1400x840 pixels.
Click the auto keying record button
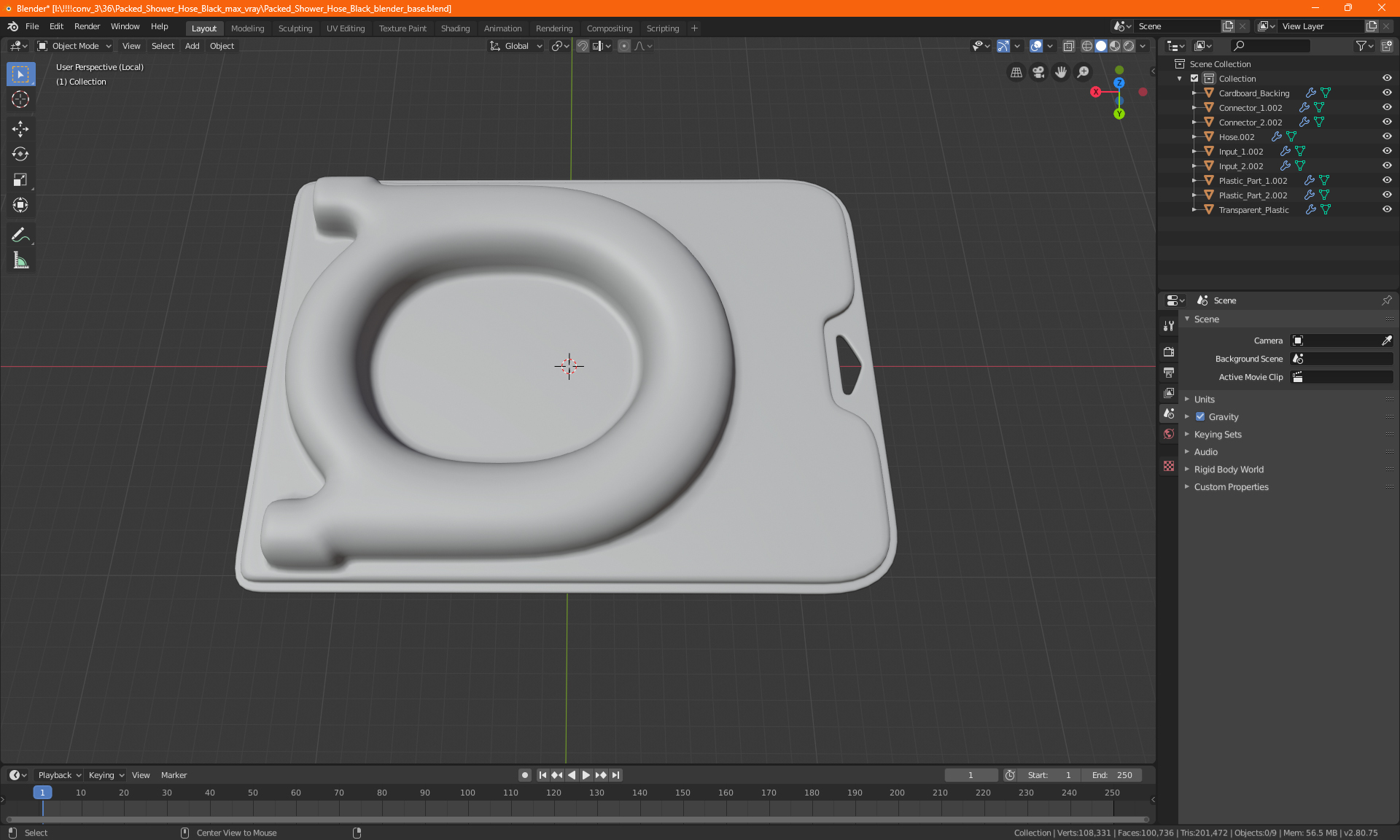pyautogui.click(x=524, y=775)
